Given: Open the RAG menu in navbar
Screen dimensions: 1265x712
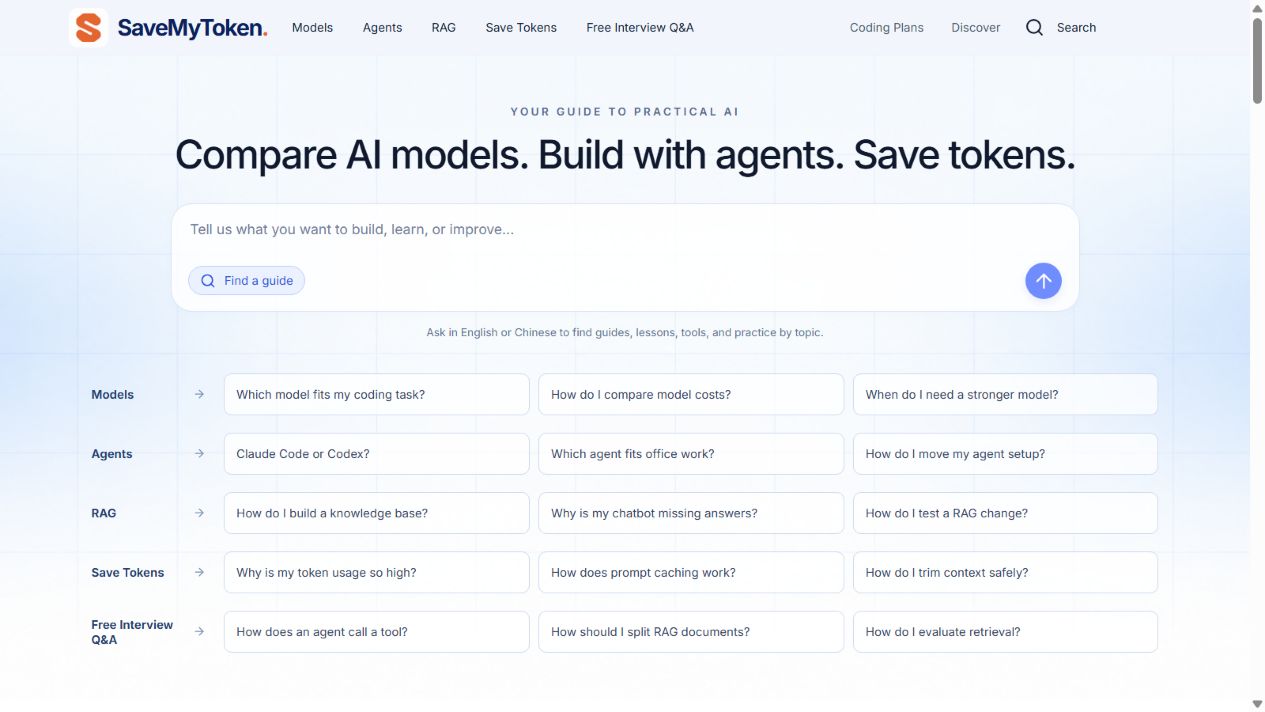Looking at the screenshot, I should point(444,27).
